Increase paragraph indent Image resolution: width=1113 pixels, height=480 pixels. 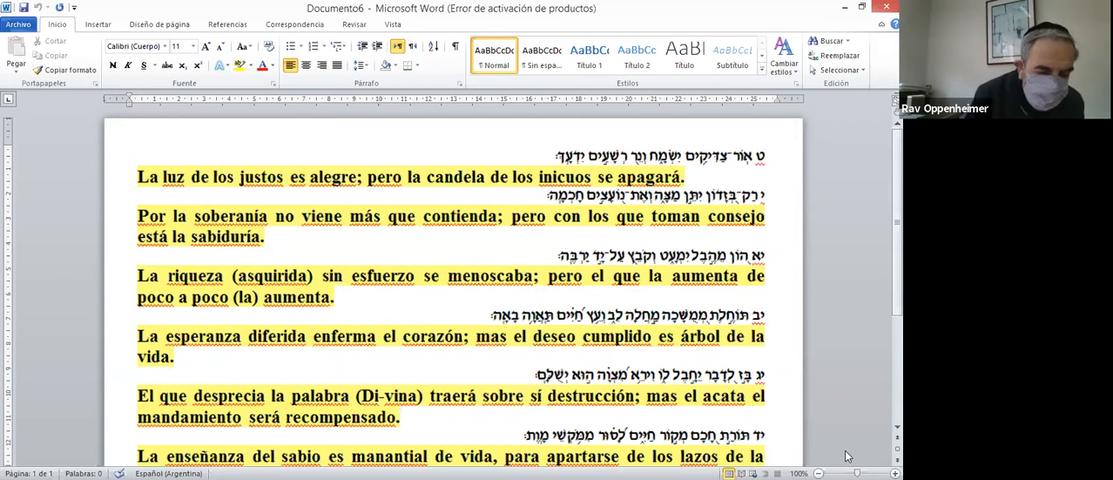coord(377,46)
